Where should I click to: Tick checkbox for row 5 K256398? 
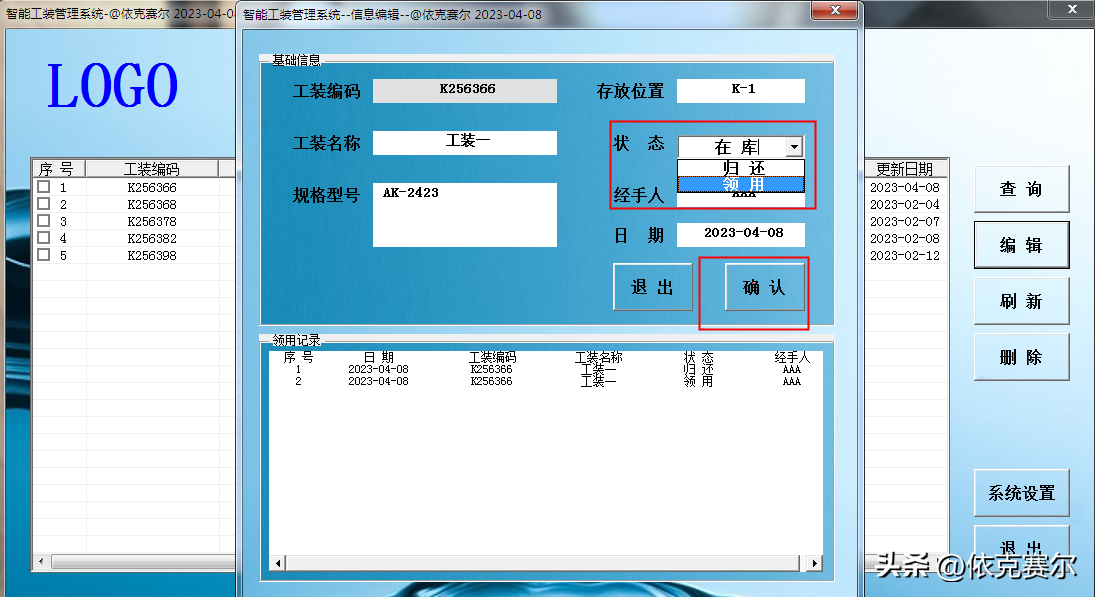click(x=43, y=254)
